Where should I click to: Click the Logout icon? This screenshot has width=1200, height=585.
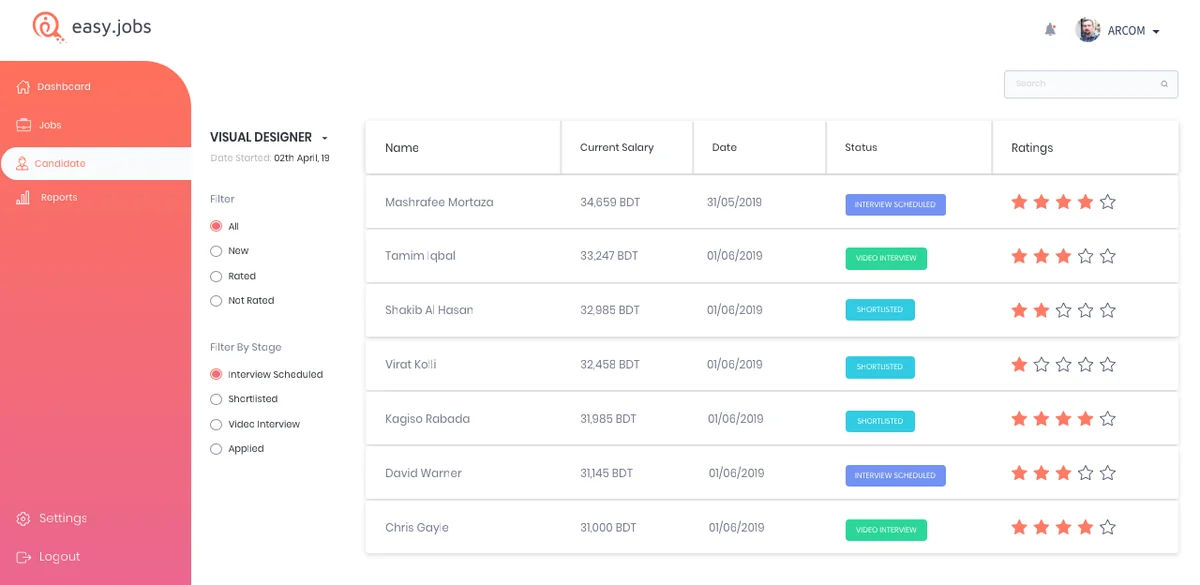point(23,557)
